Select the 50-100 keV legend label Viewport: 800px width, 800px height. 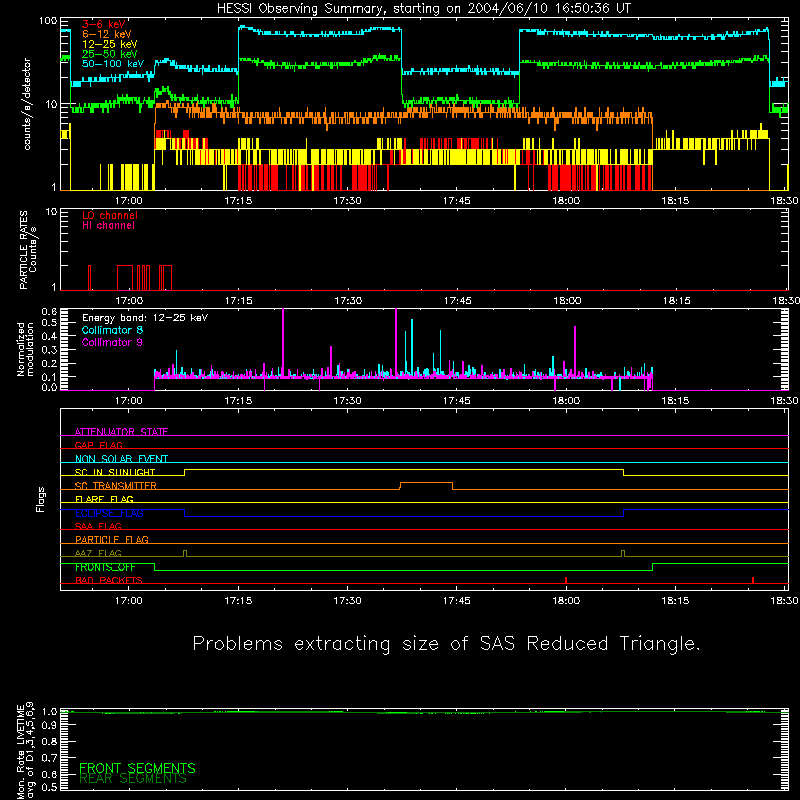(113, 64)
